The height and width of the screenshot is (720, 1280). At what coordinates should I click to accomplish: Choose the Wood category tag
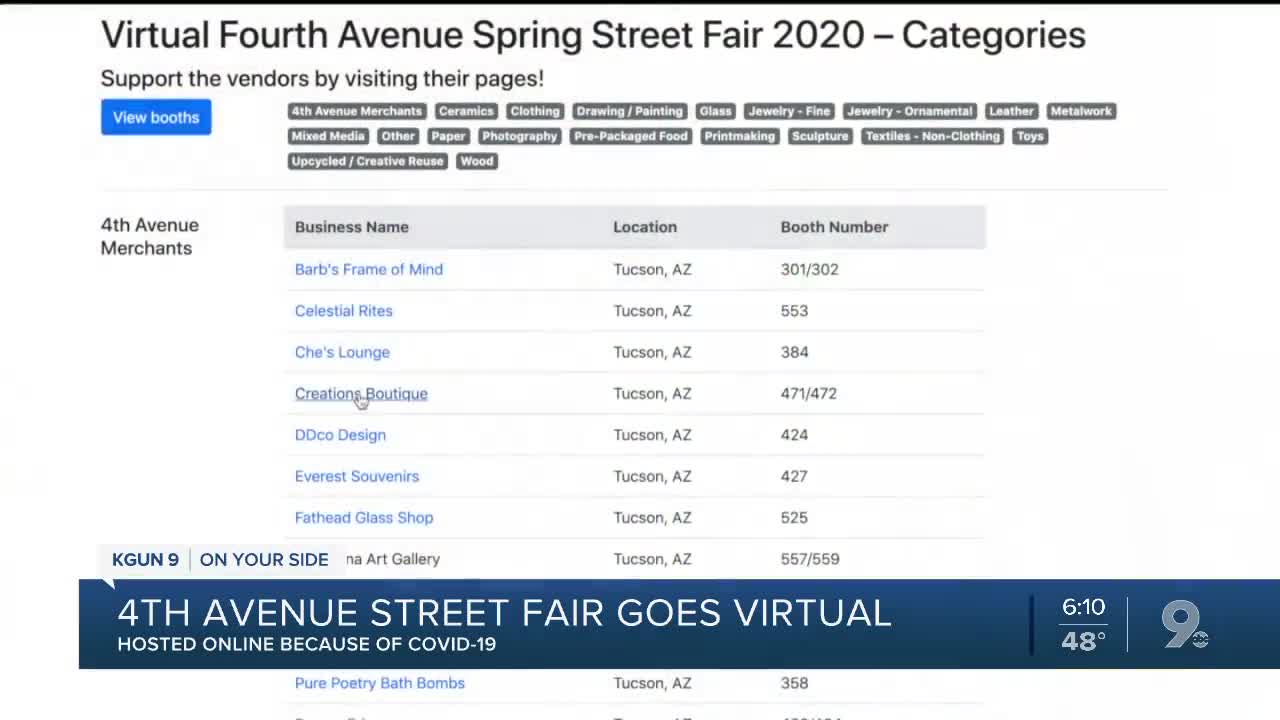477,161
